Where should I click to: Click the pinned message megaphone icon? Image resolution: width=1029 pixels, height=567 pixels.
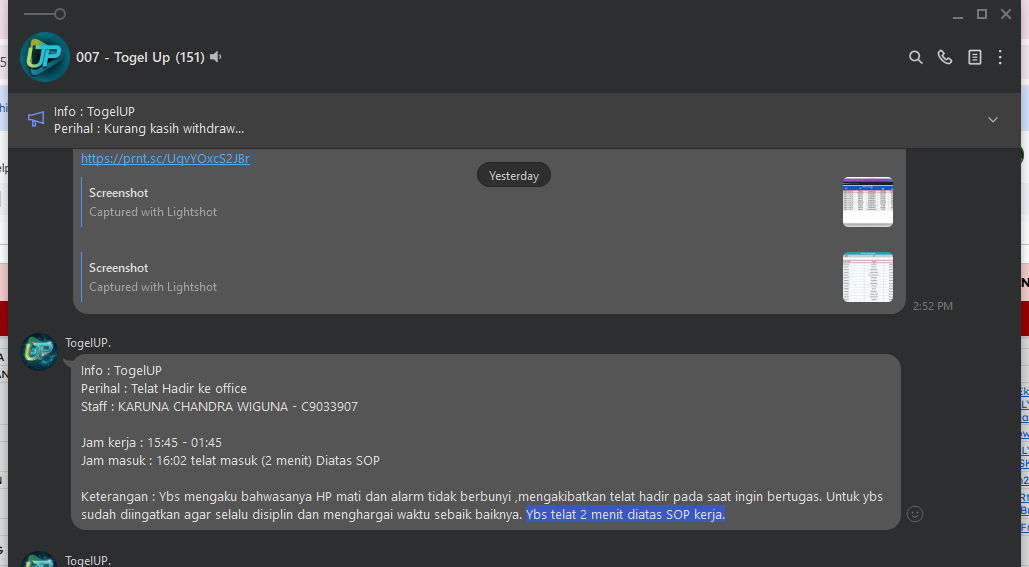click(x=36, y=119)
